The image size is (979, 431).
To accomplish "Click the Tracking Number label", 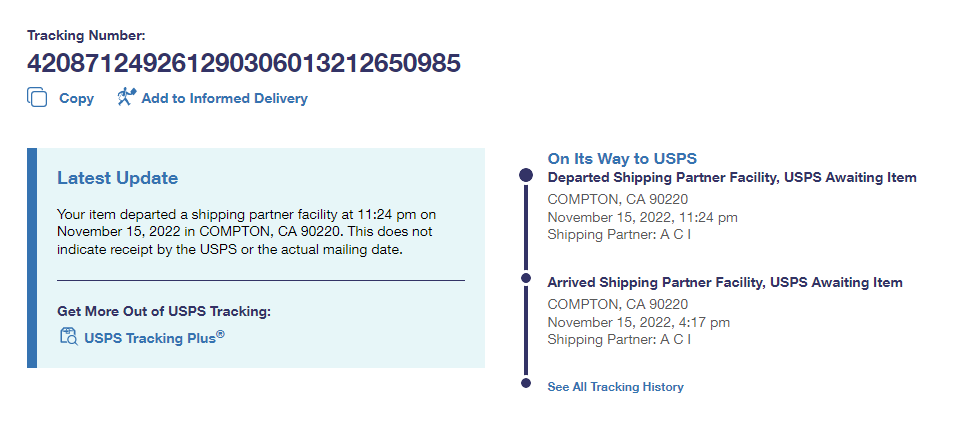I will click(x=86, y=35).
